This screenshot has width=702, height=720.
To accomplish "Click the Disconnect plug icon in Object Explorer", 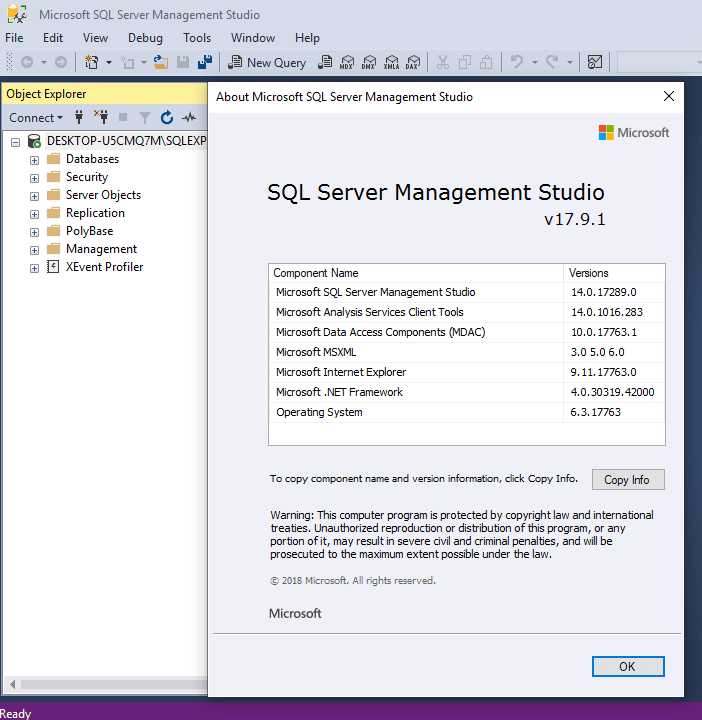I will coord(101,117).
